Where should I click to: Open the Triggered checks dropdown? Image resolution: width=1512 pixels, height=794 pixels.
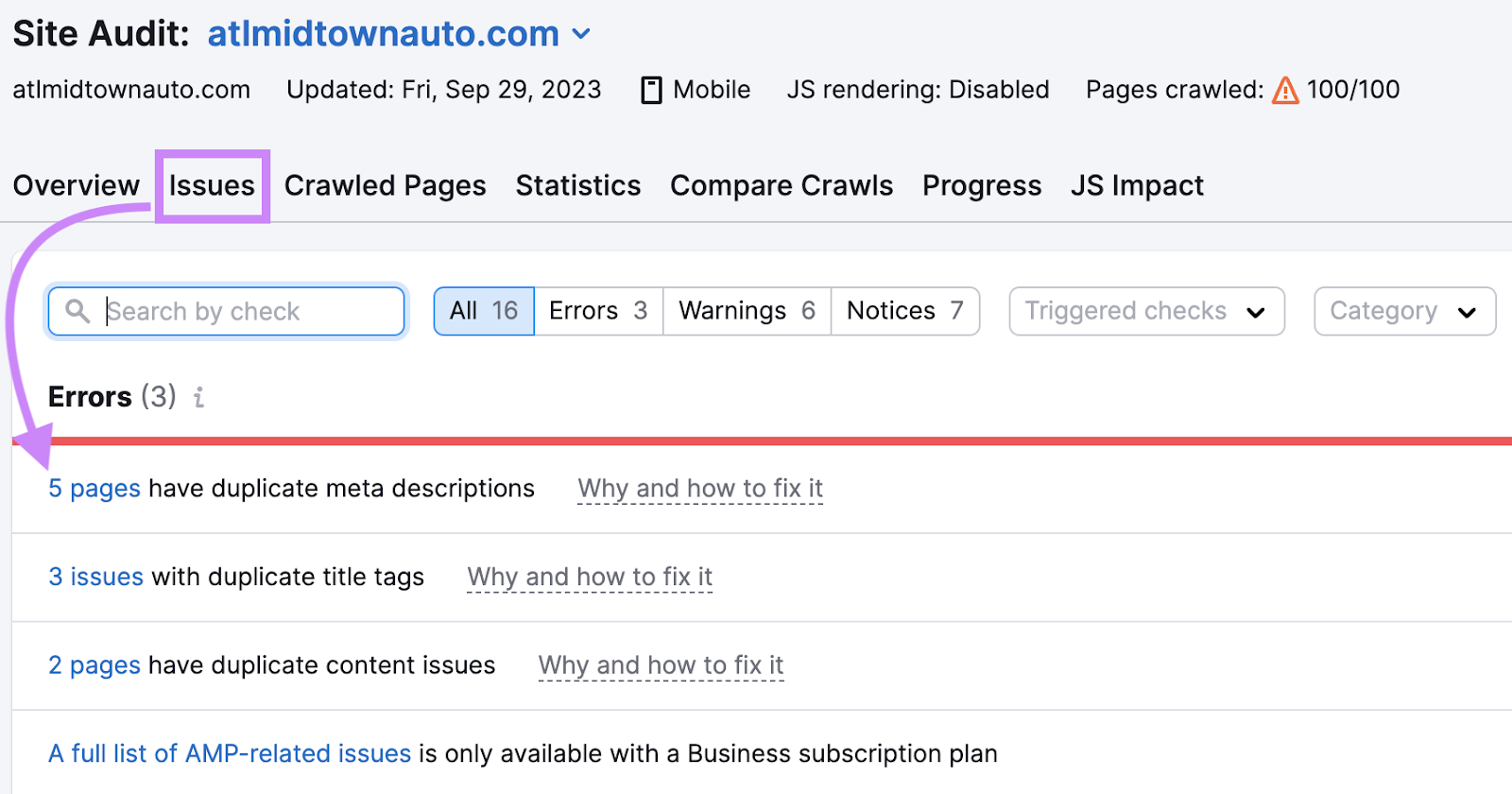tap(1146, 311)
